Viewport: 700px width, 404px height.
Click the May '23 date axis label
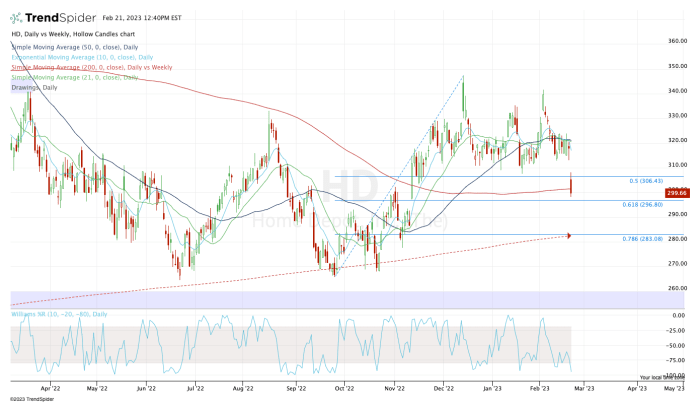point(674,388)
